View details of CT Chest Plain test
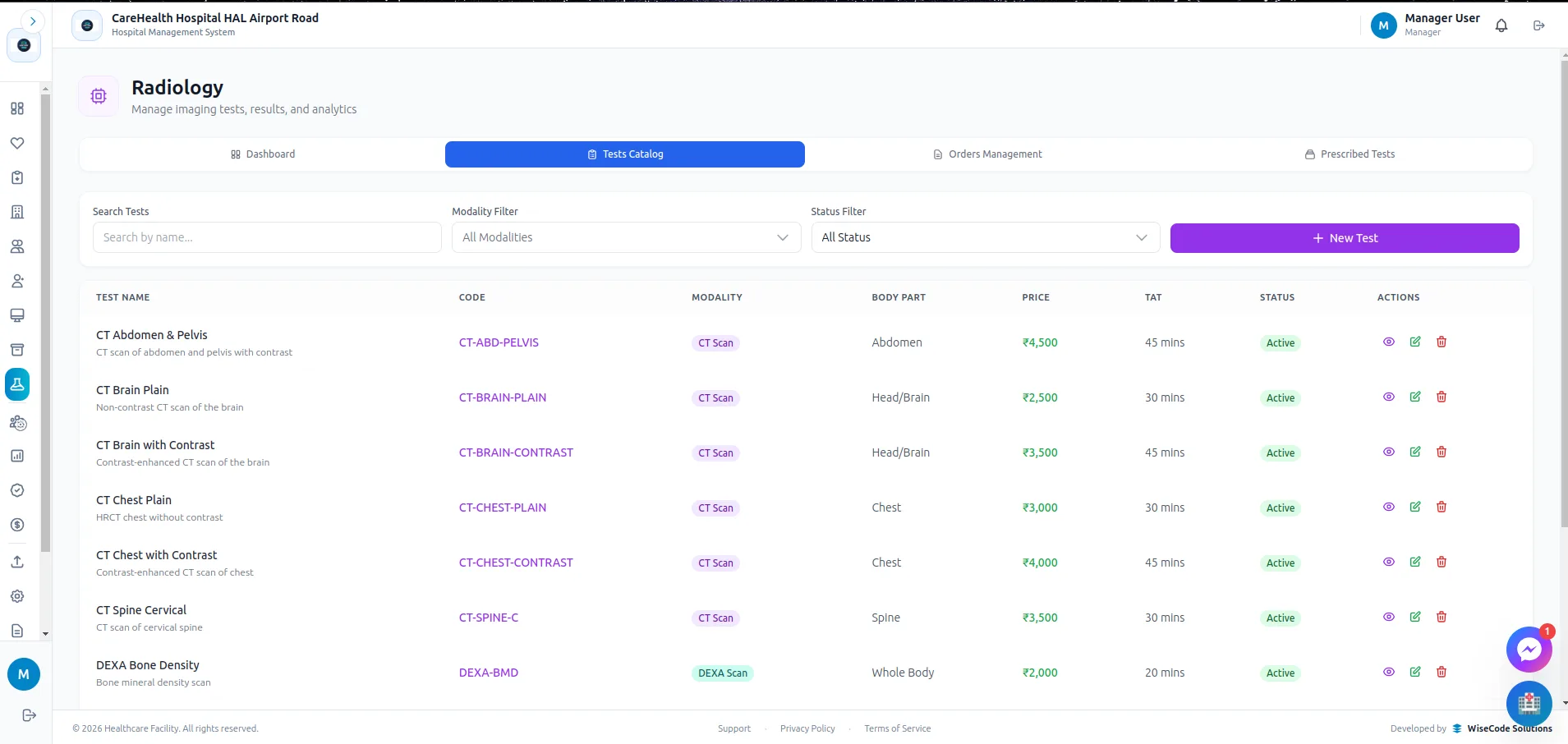Screen dimensions: 1568x744 point(1389,507)
